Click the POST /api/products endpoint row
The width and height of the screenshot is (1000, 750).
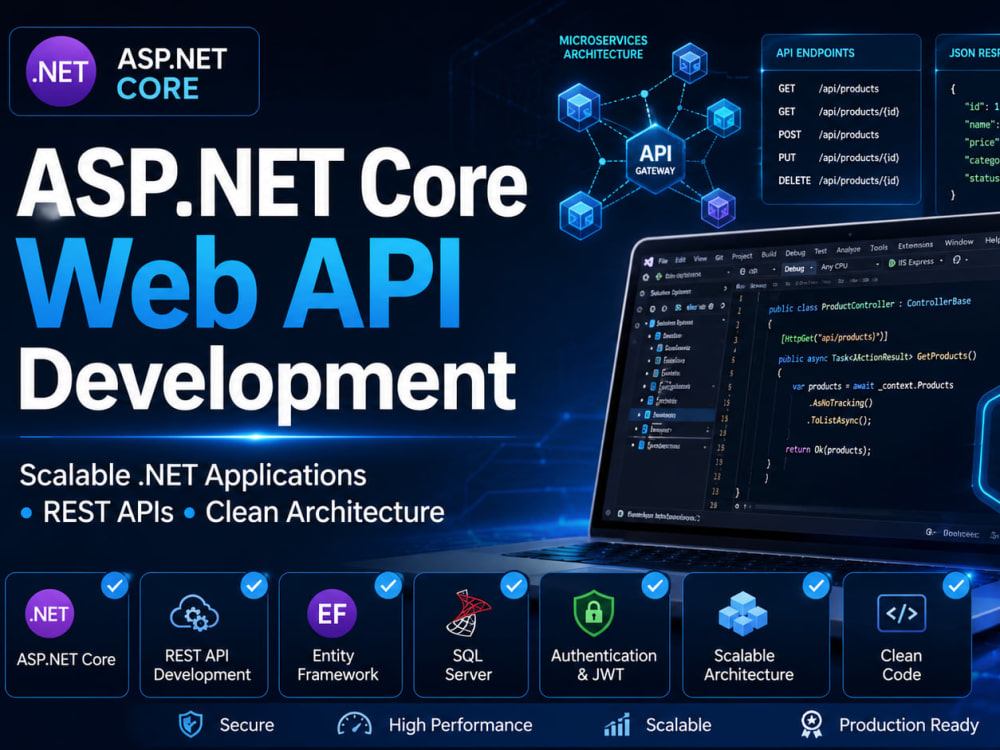point(828,135)
